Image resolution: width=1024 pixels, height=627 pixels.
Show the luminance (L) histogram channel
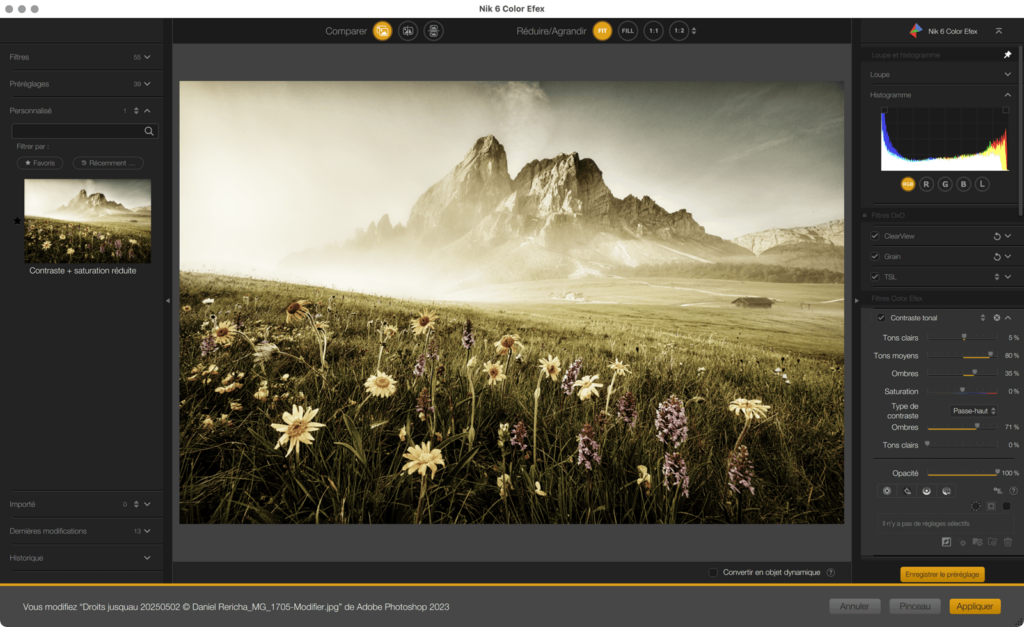[x=982, y=184]
